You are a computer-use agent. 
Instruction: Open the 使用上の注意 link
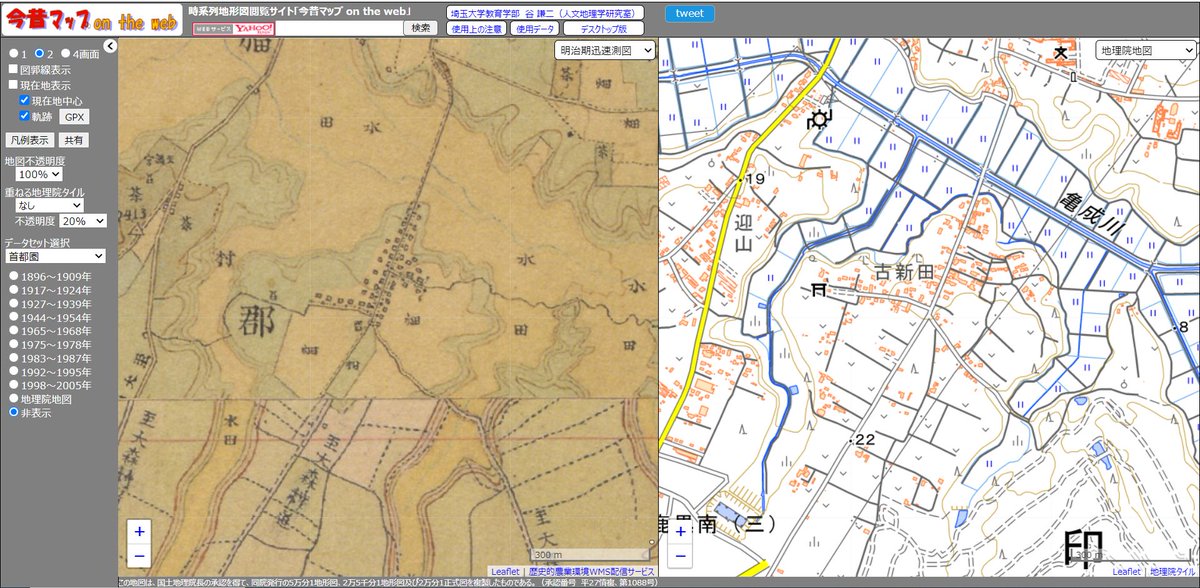[x=476, y=29]
